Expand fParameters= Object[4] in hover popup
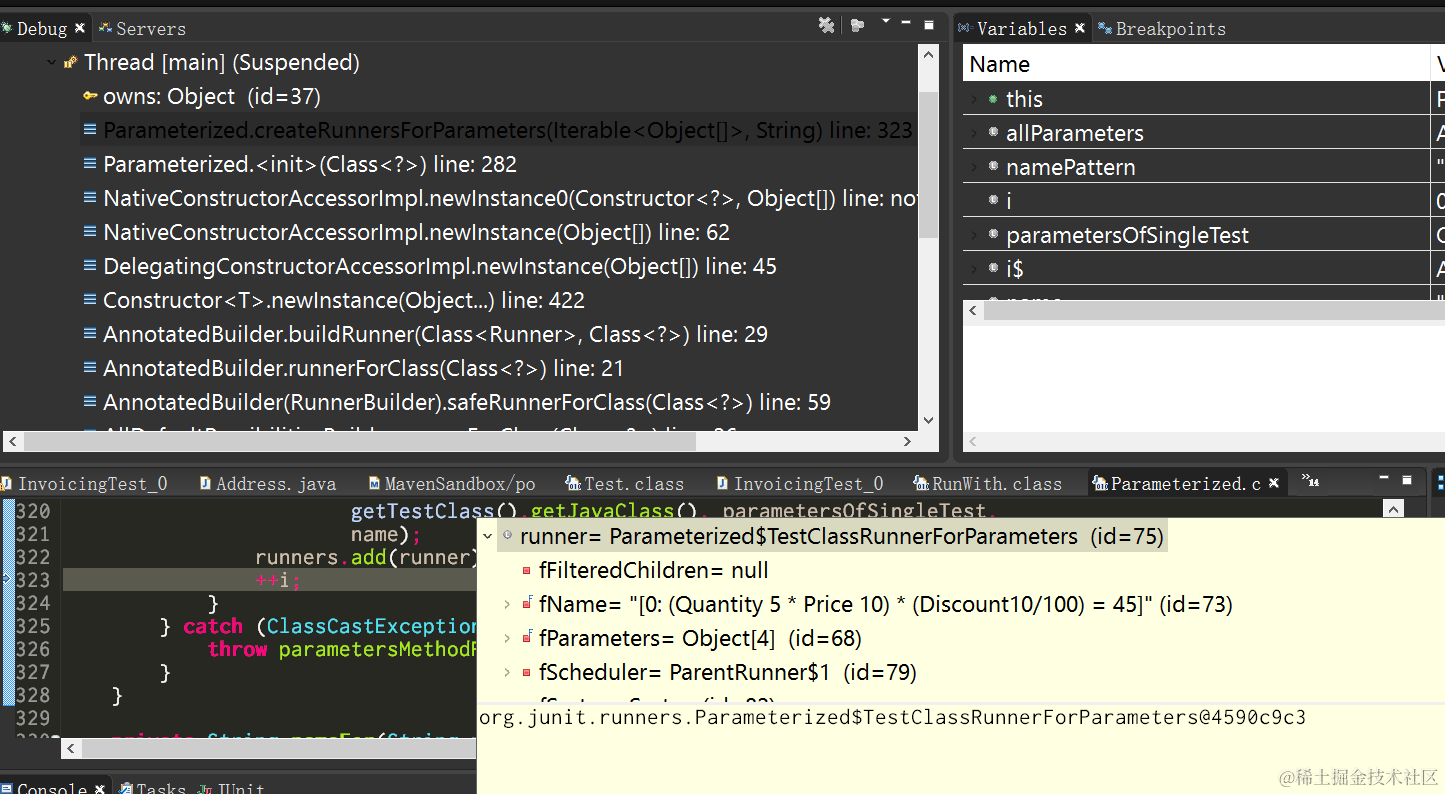This screenshot has width=1445, height=794. pyautogui.click(x=508, y=638)
